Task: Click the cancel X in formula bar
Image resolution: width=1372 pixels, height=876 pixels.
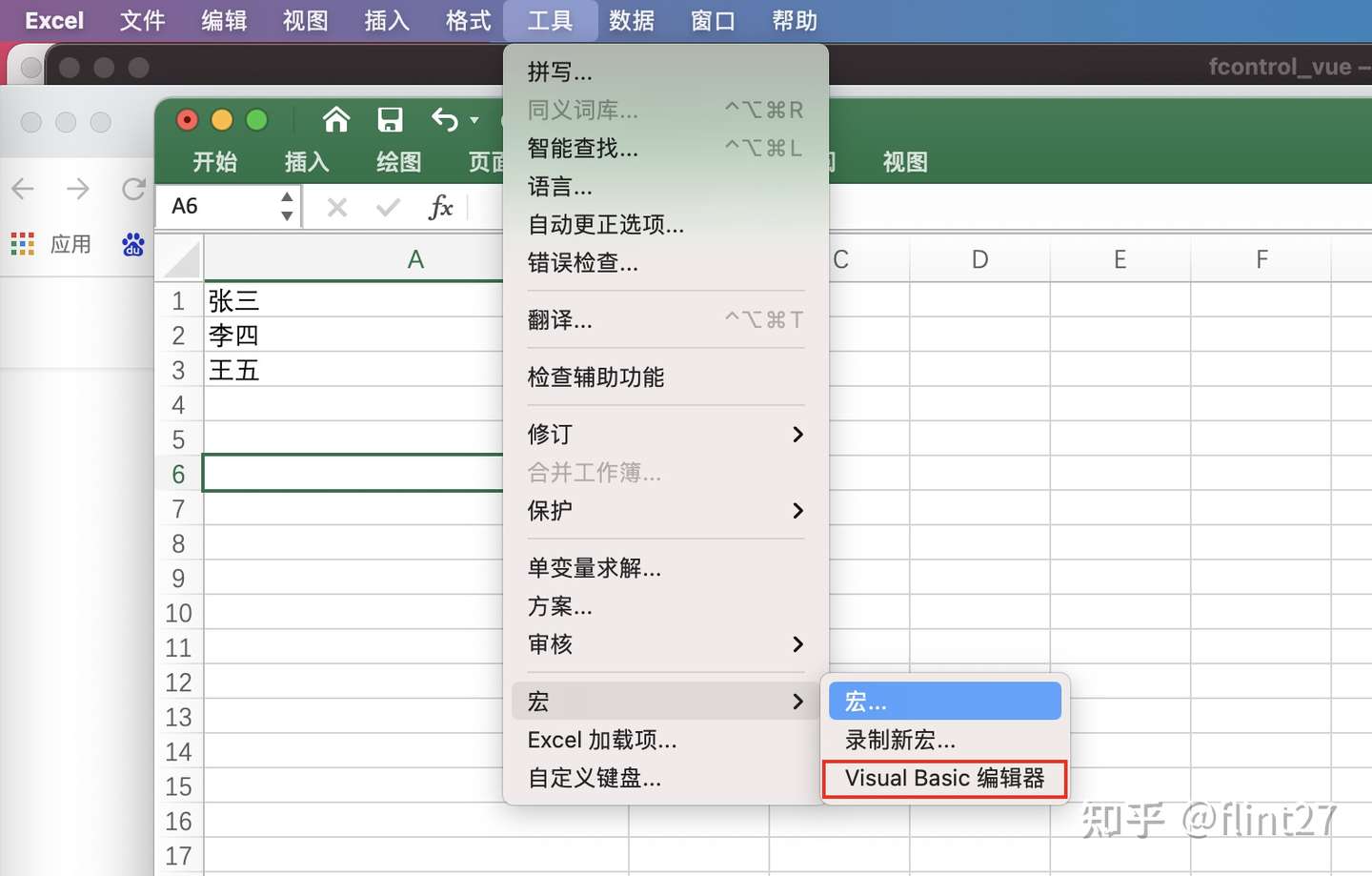Action: click(x=337, y=207)
